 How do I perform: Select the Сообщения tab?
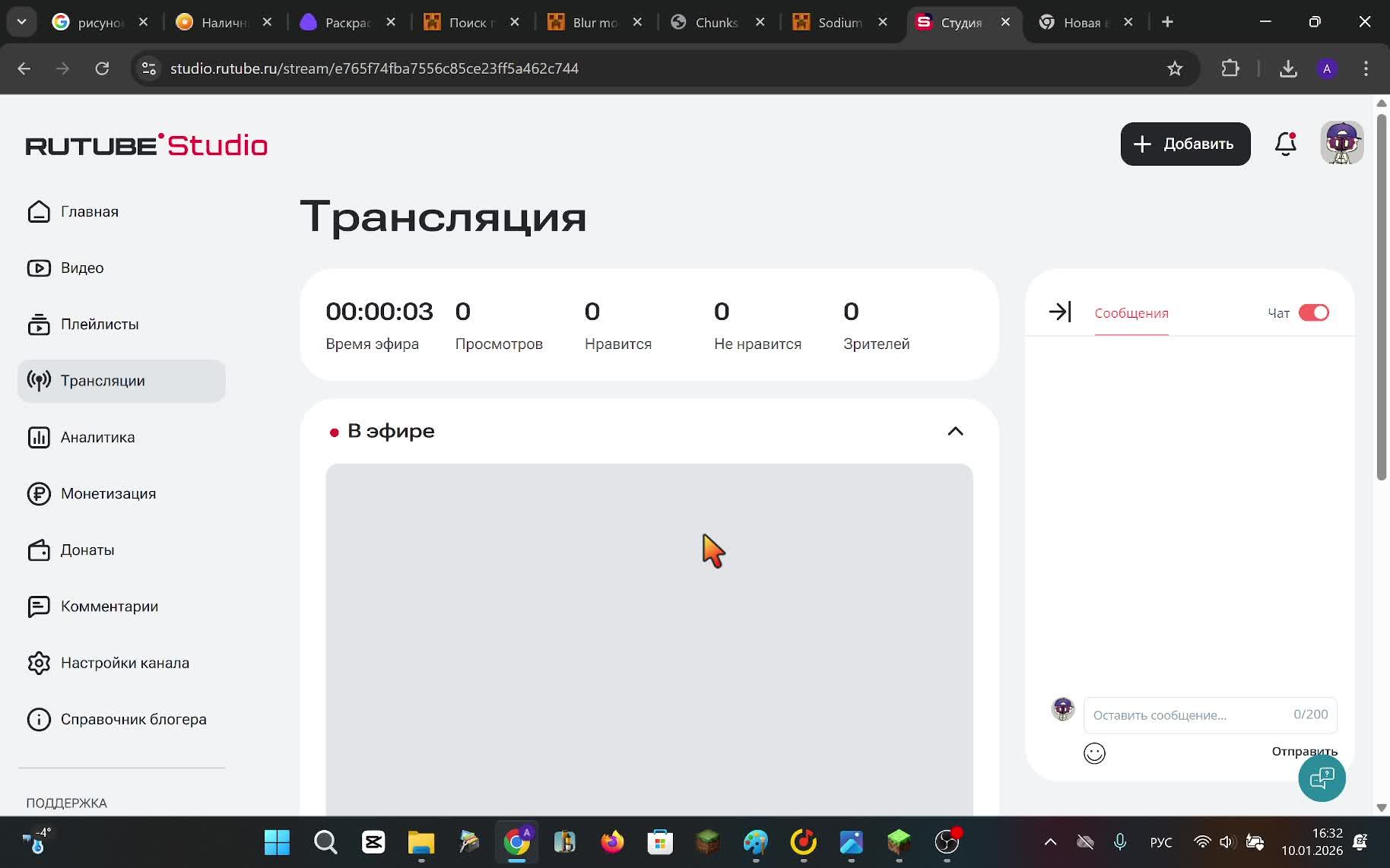tap(1131, 313)
